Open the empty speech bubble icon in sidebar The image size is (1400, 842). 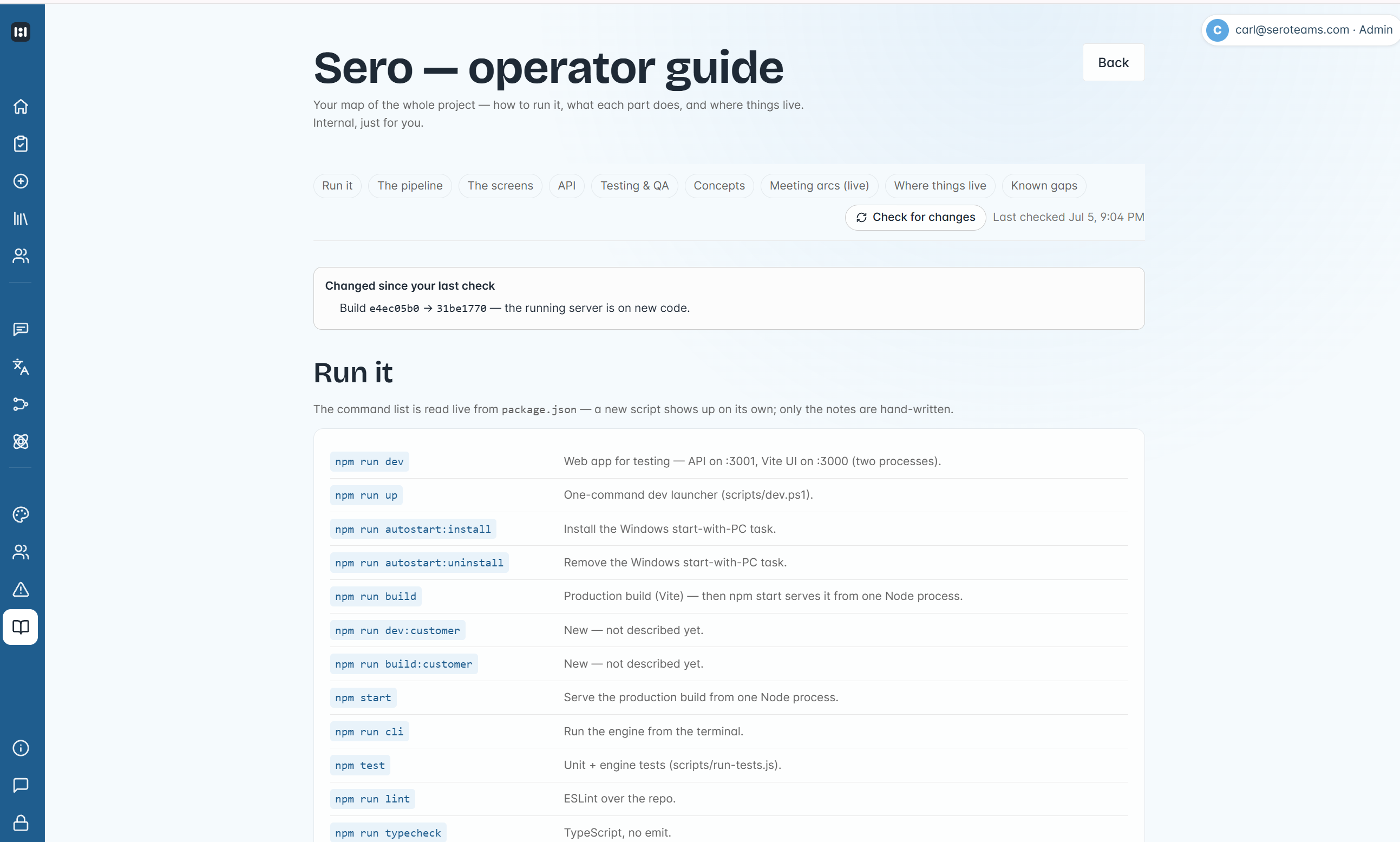[x=21, y=785]
